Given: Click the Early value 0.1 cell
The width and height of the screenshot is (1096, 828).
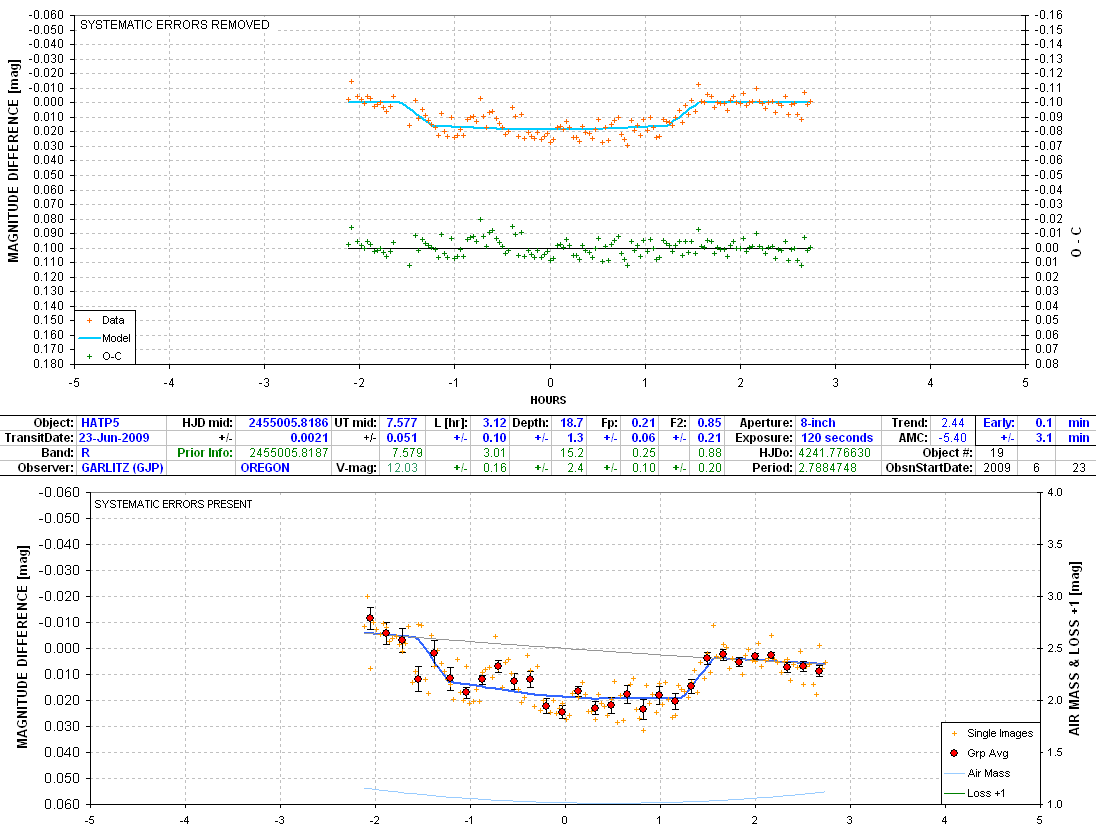Looking at the screenshot, I should (1044, 423).
